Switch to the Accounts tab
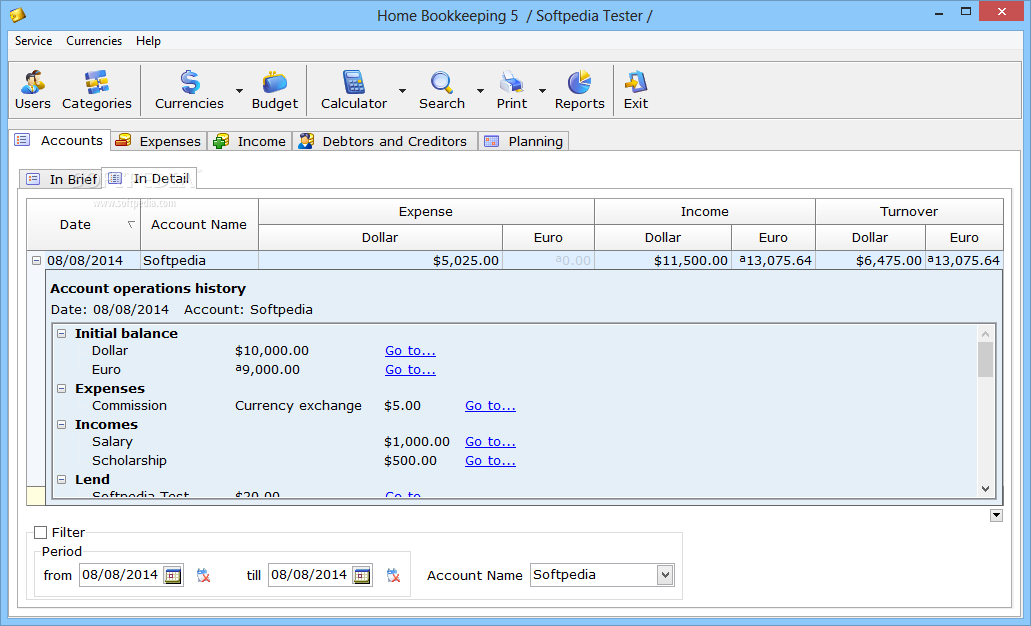1031x626 pixels. (x=59, y=140)
